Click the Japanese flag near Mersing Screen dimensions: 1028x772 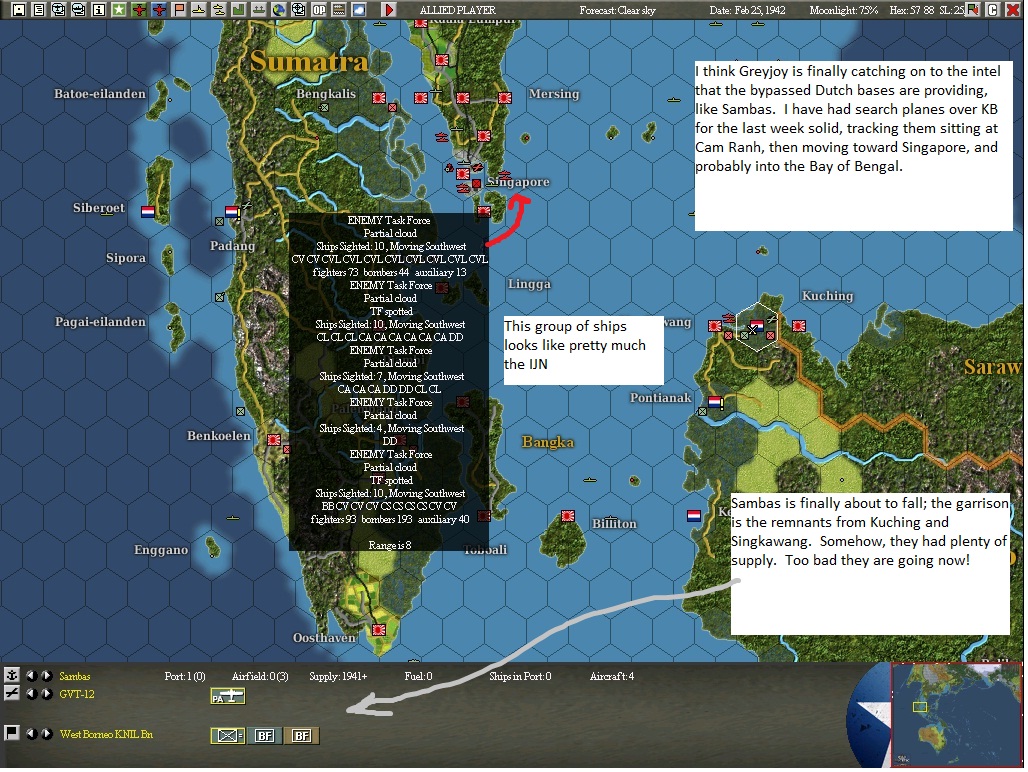click(504, 98)
